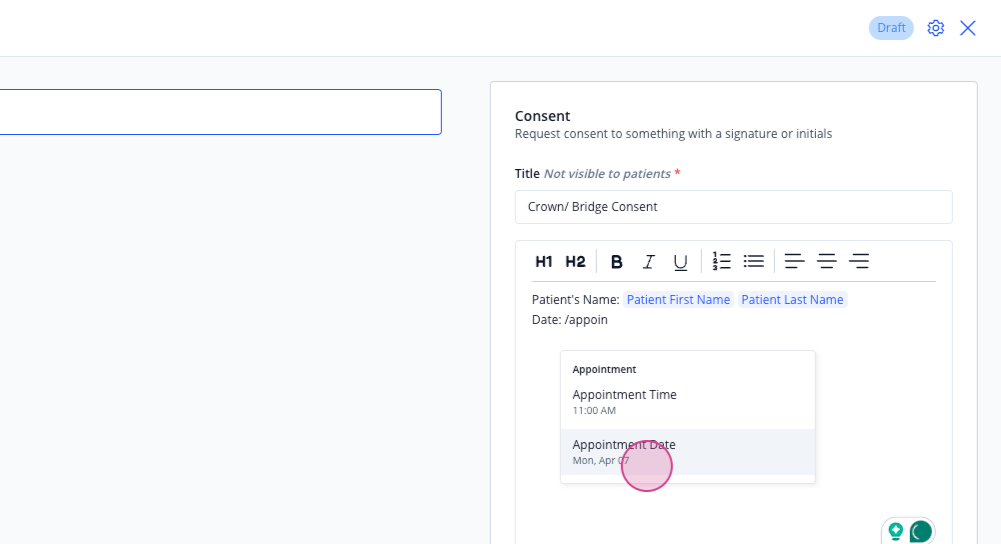
Task: Edit the Crown/ Bridge Consent title field
Action: tap(734, 207)
